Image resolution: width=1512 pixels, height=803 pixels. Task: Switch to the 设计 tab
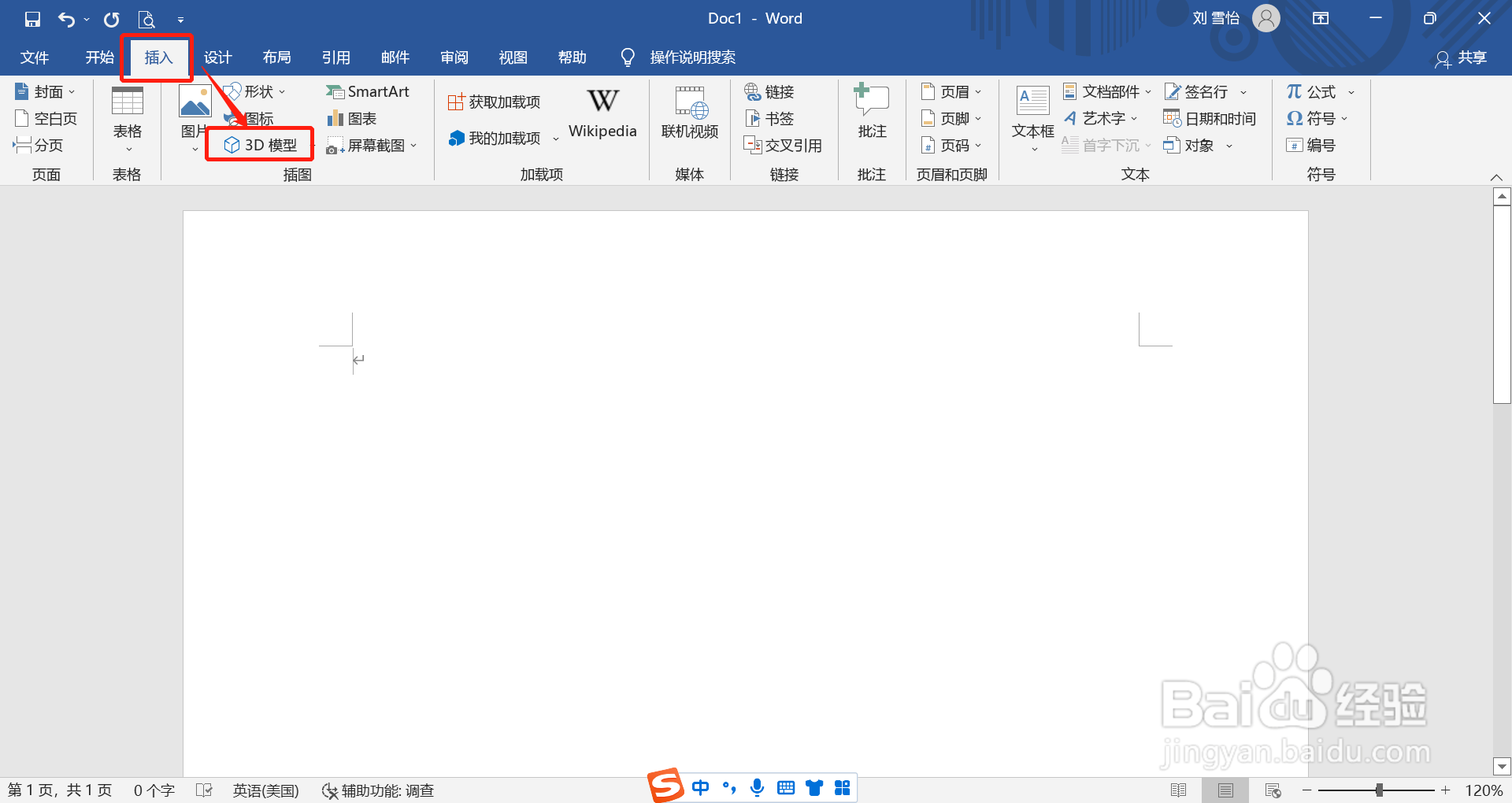(218, 57)
